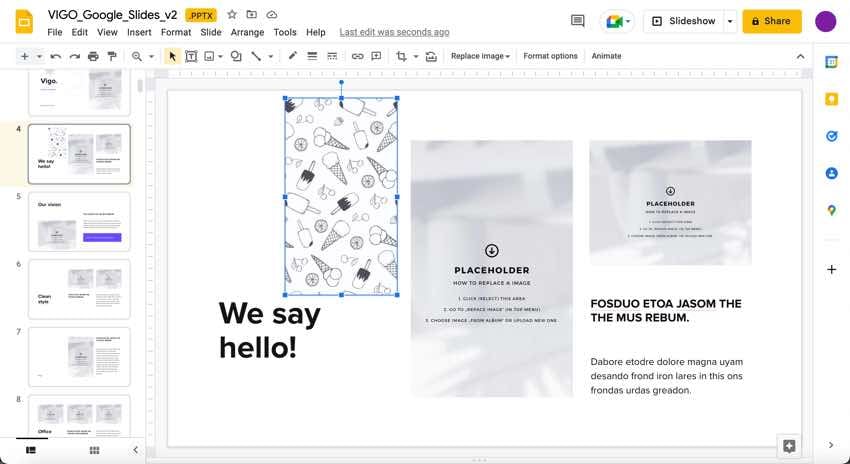Open the Zoom dropdown arrow
Viewport: 850px width, 464px height.
click(151, 56)
